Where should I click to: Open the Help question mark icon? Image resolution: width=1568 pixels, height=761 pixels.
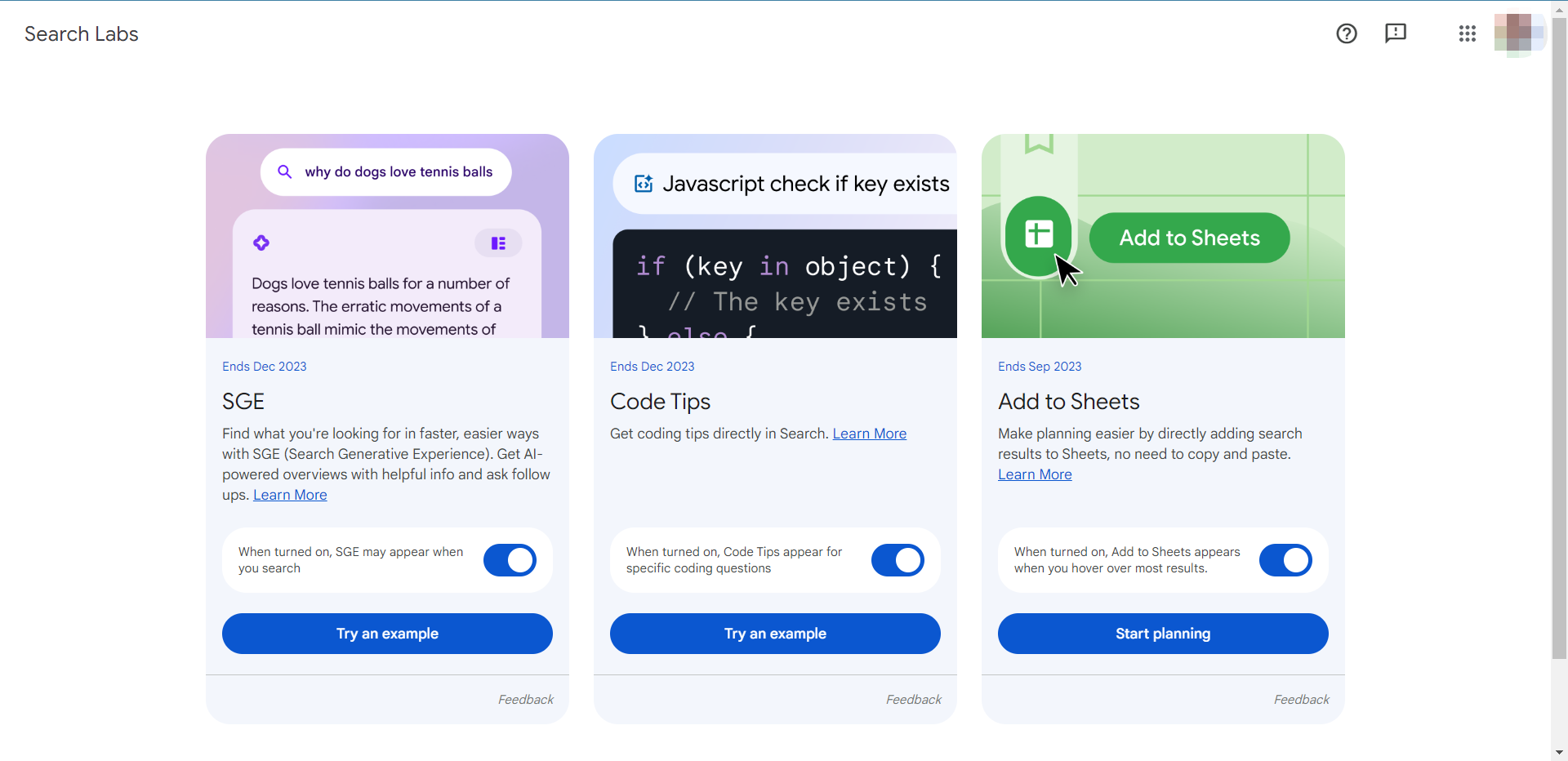(1347, 33)
